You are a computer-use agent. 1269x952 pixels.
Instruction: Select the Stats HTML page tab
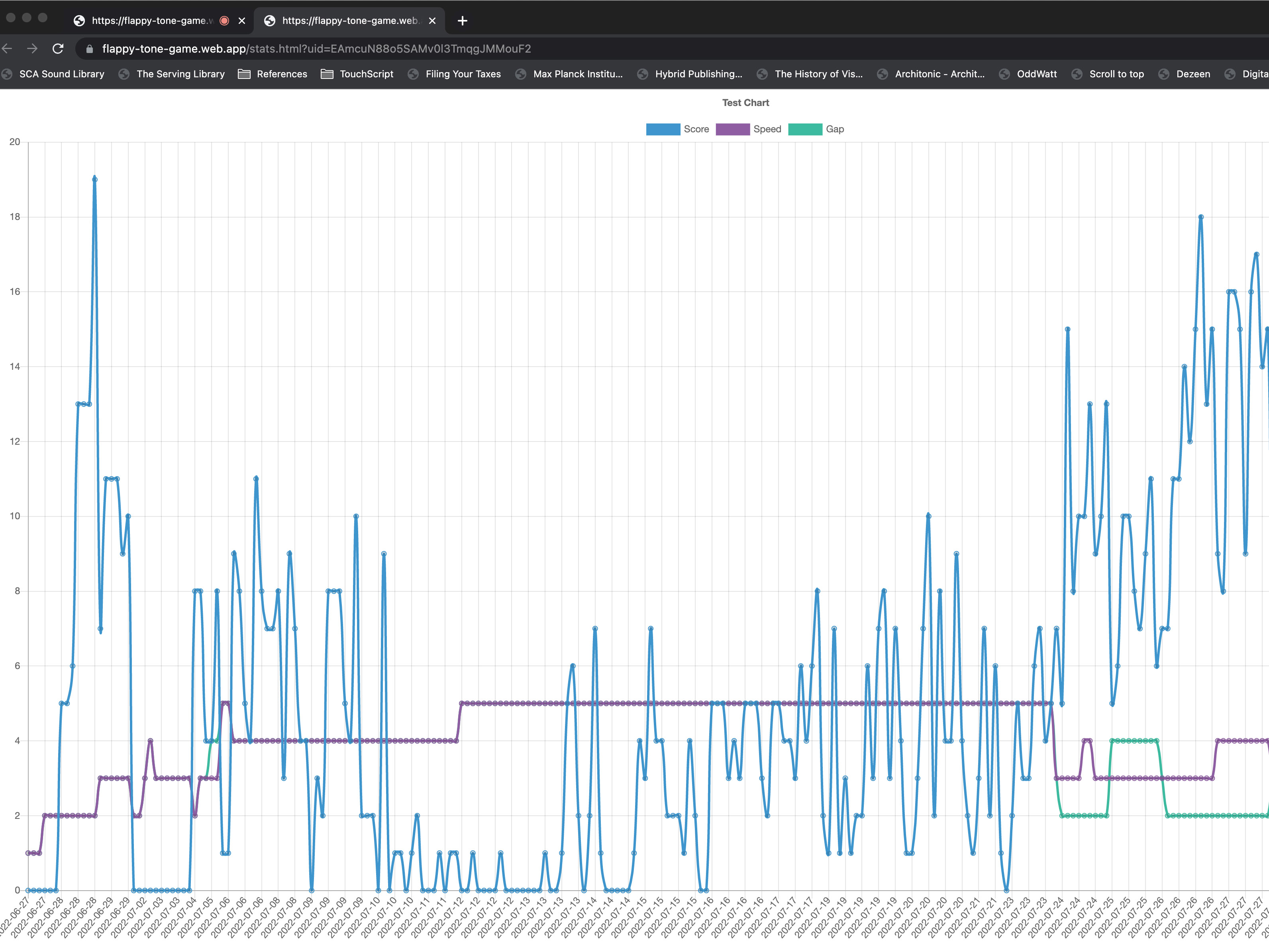tap(347, 20)
